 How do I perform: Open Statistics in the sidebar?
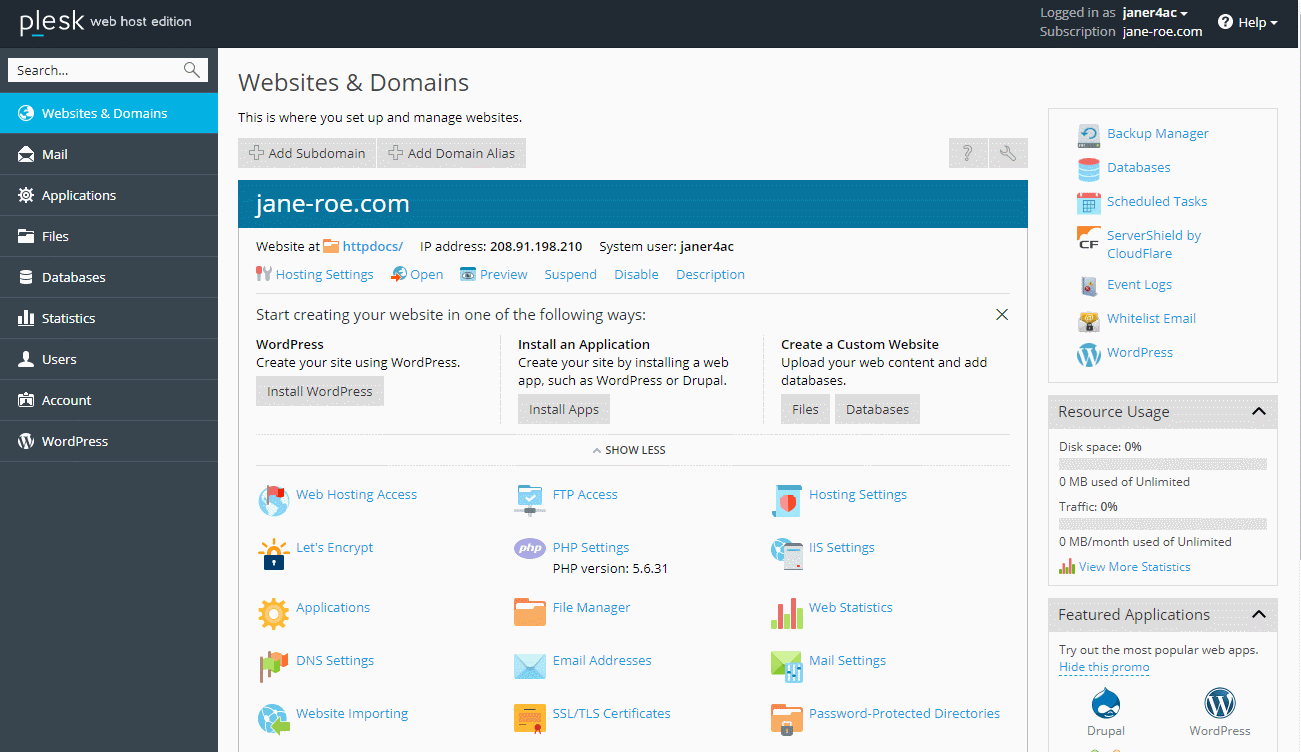(x=68, y=319)
